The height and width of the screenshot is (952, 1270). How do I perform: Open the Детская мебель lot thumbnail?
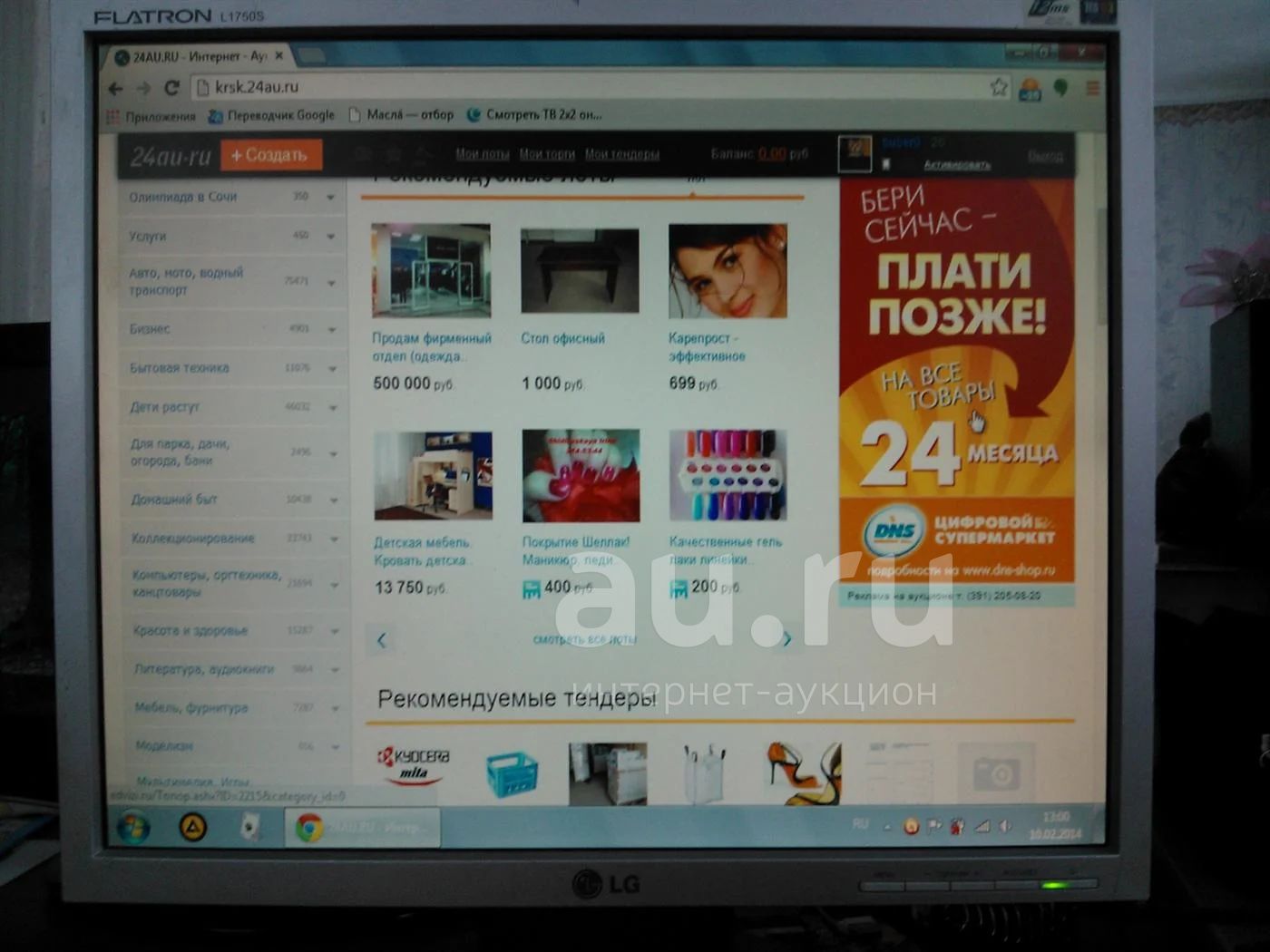click(x=433, y=476)
